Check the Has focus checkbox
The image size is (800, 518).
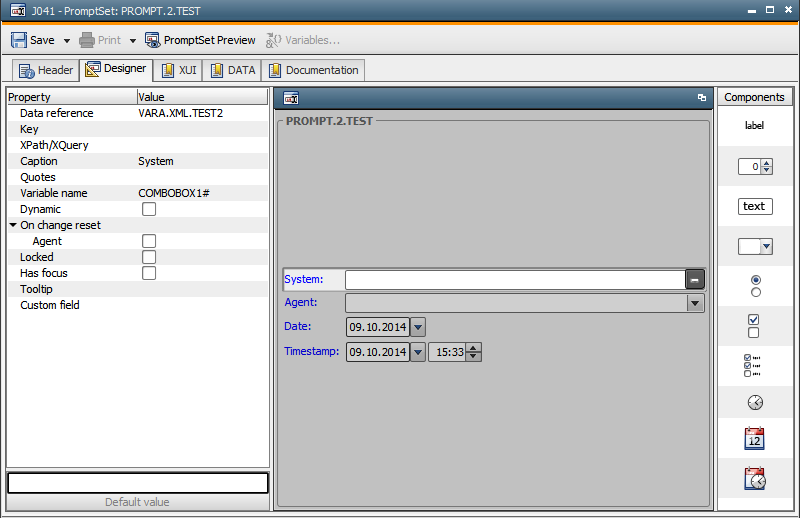click(x=149, y=273)
